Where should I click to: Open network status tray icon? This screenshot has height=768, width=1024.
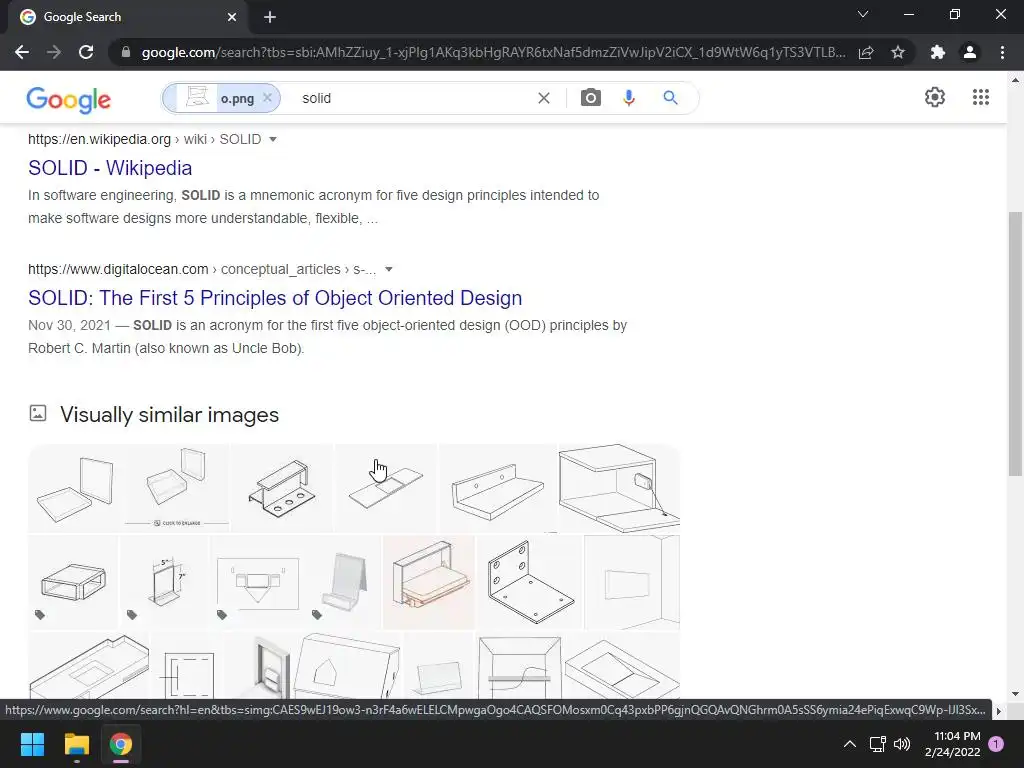[877, 744]
